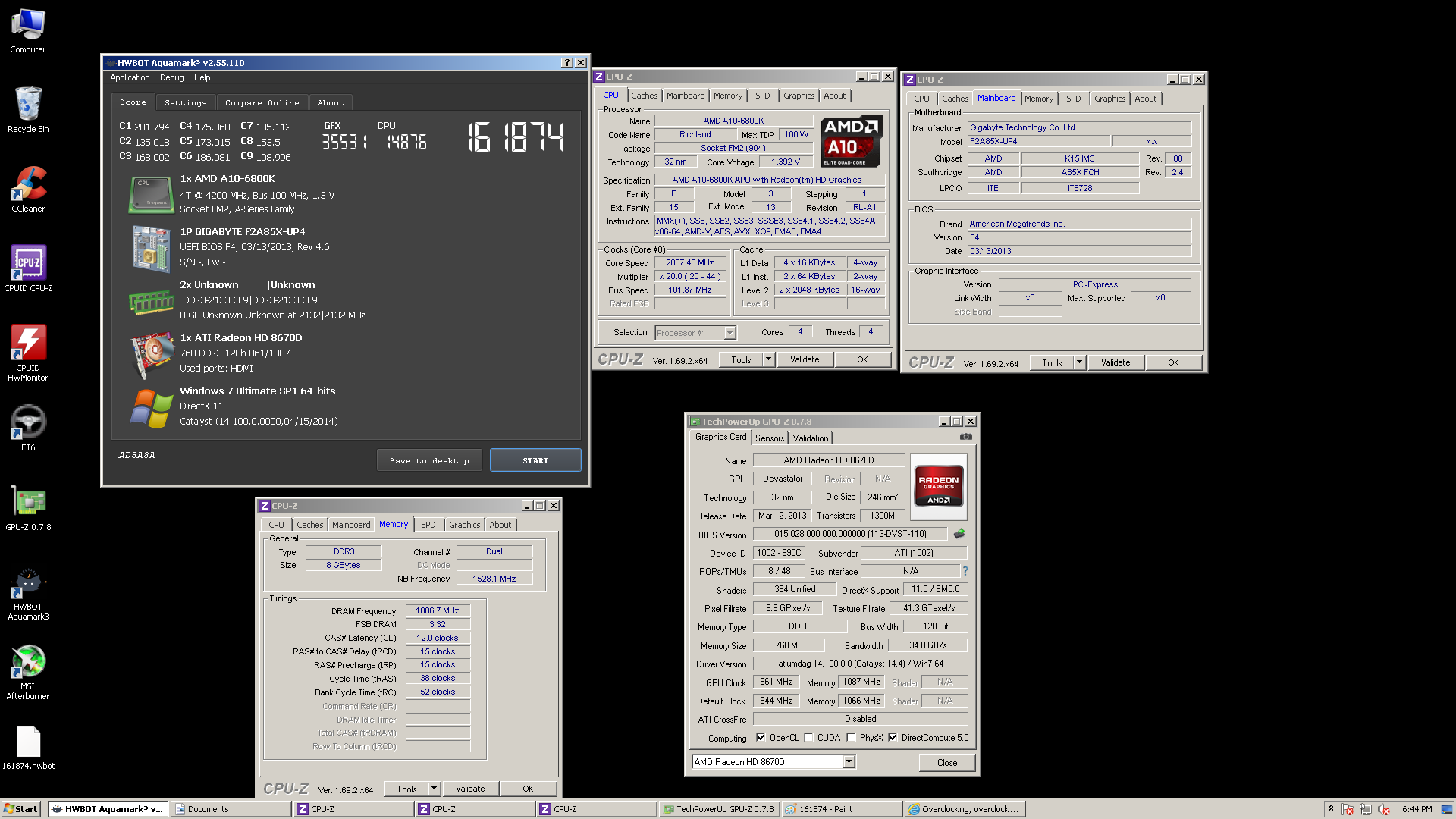Click the clock in system tray
This screenshot has width=1456, height=819.
(1417, 809)
